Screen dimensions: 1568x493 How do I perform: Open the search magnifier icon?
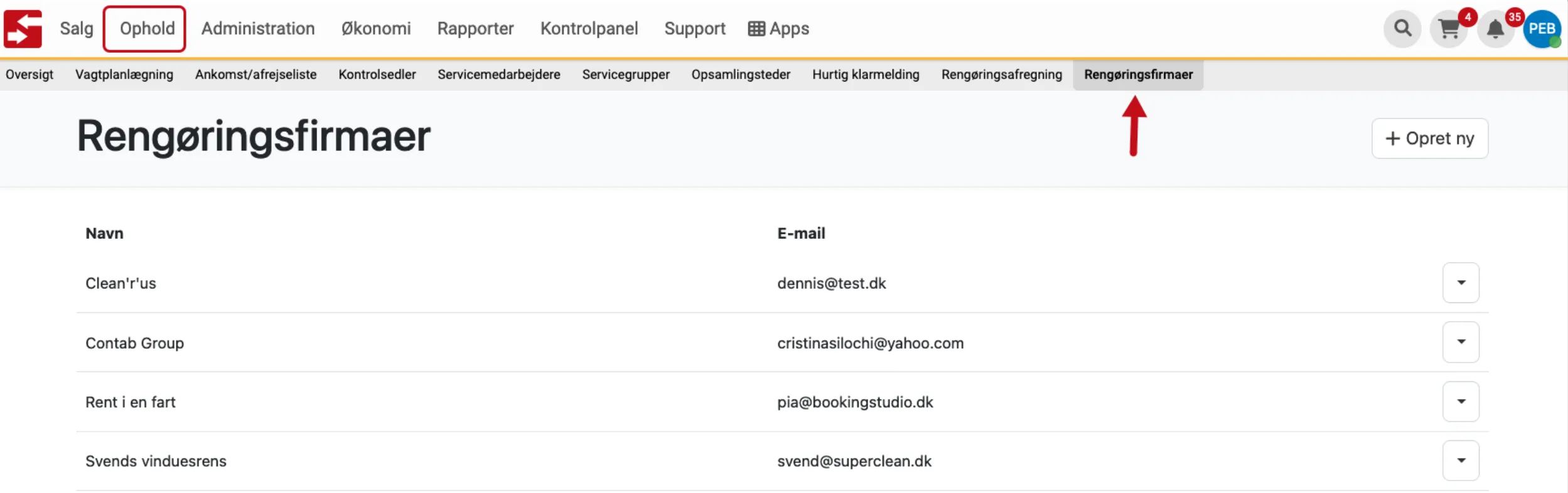[x=1402, y=29]
